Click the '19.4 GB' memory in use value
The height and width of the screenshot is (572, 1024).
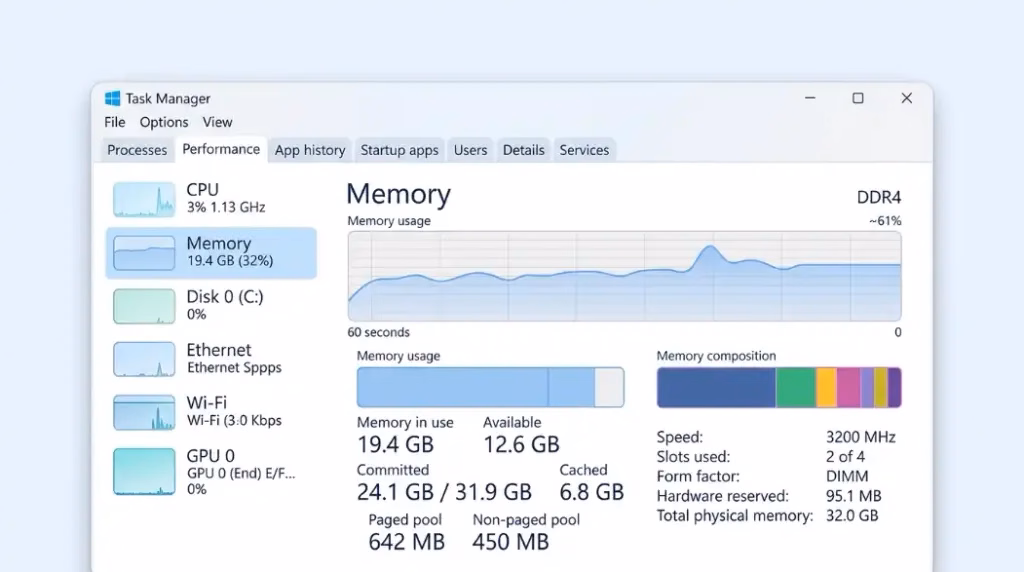coord(395,444)
